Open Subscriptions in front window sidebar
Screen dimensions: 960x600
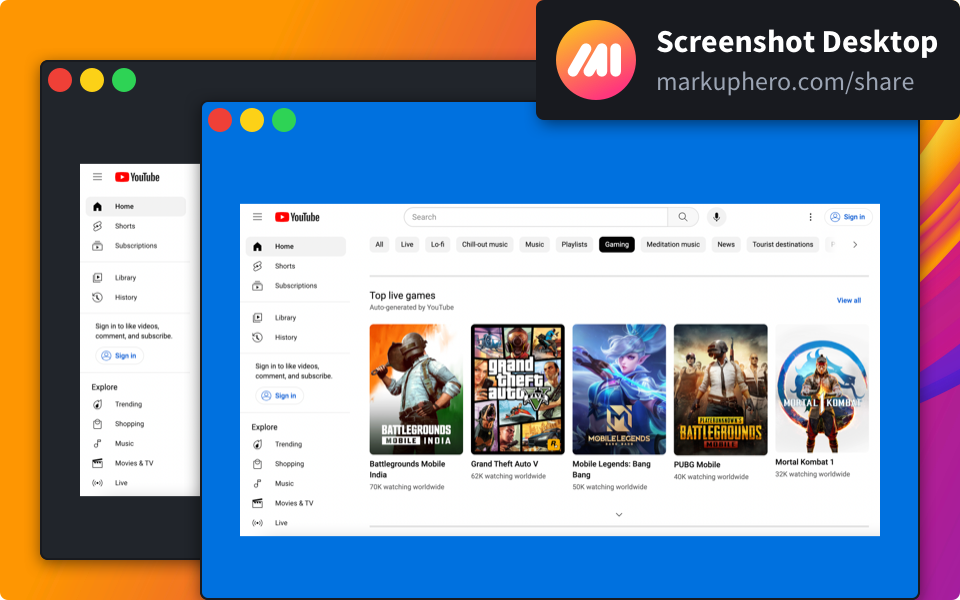[296, 285]
